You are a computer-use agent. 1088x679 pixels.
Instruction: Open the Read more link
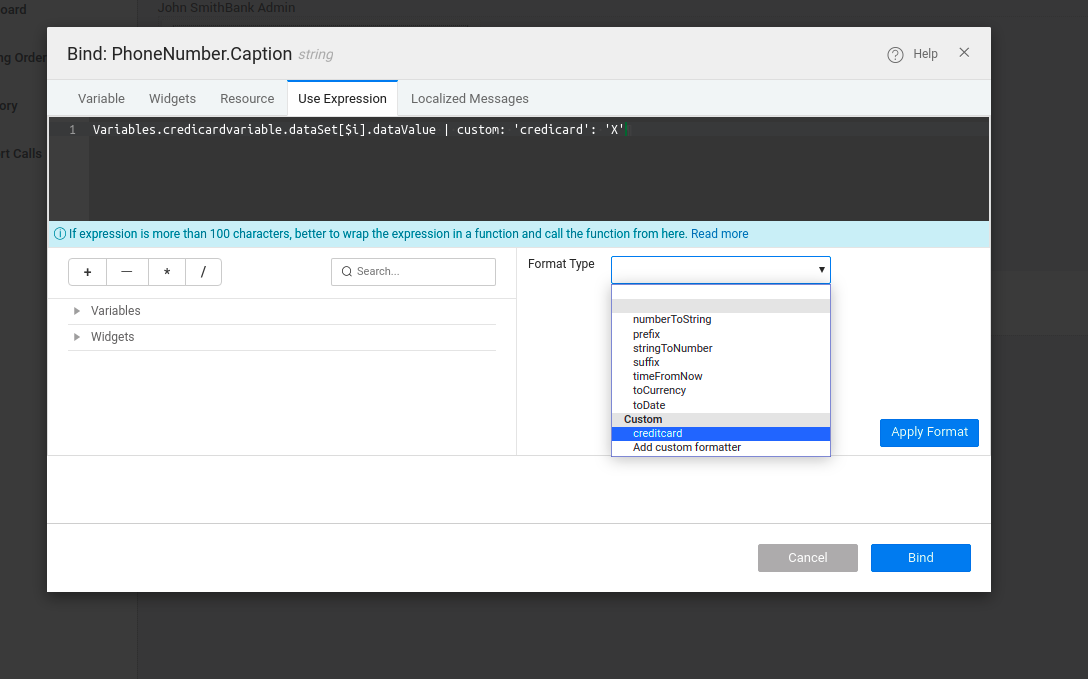pyautogui.click(x=719, y=234)
